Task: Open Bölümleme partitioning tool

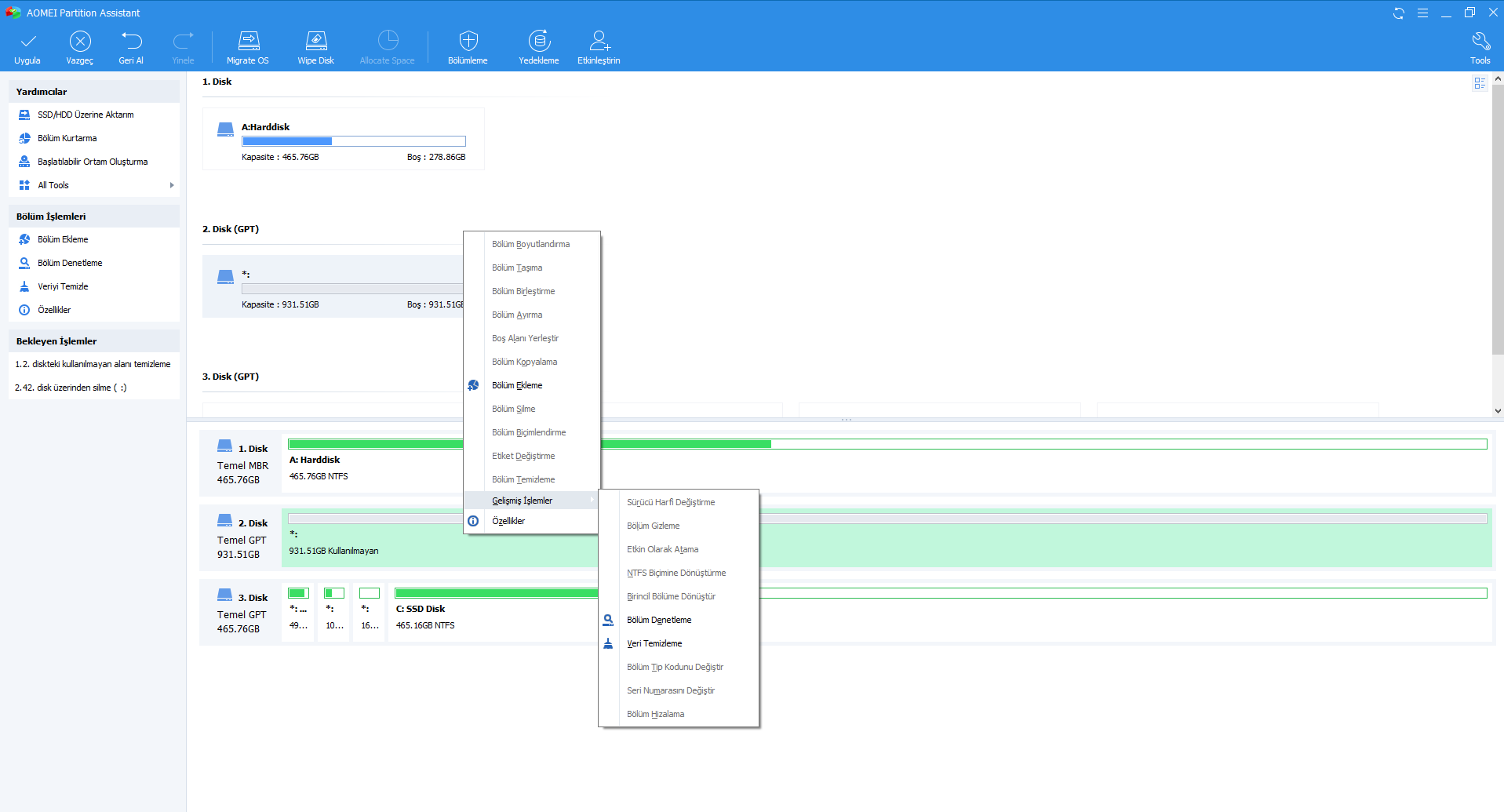Action: (x=468, y=48)
